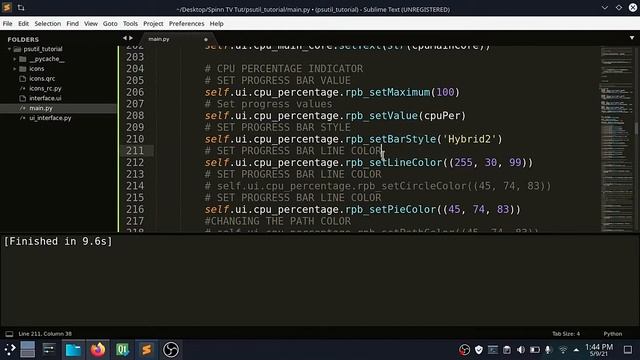Screen dimensions: 640x360
Task: Click the commented rpb_setCircleColor line
Action: click(378, 186)
